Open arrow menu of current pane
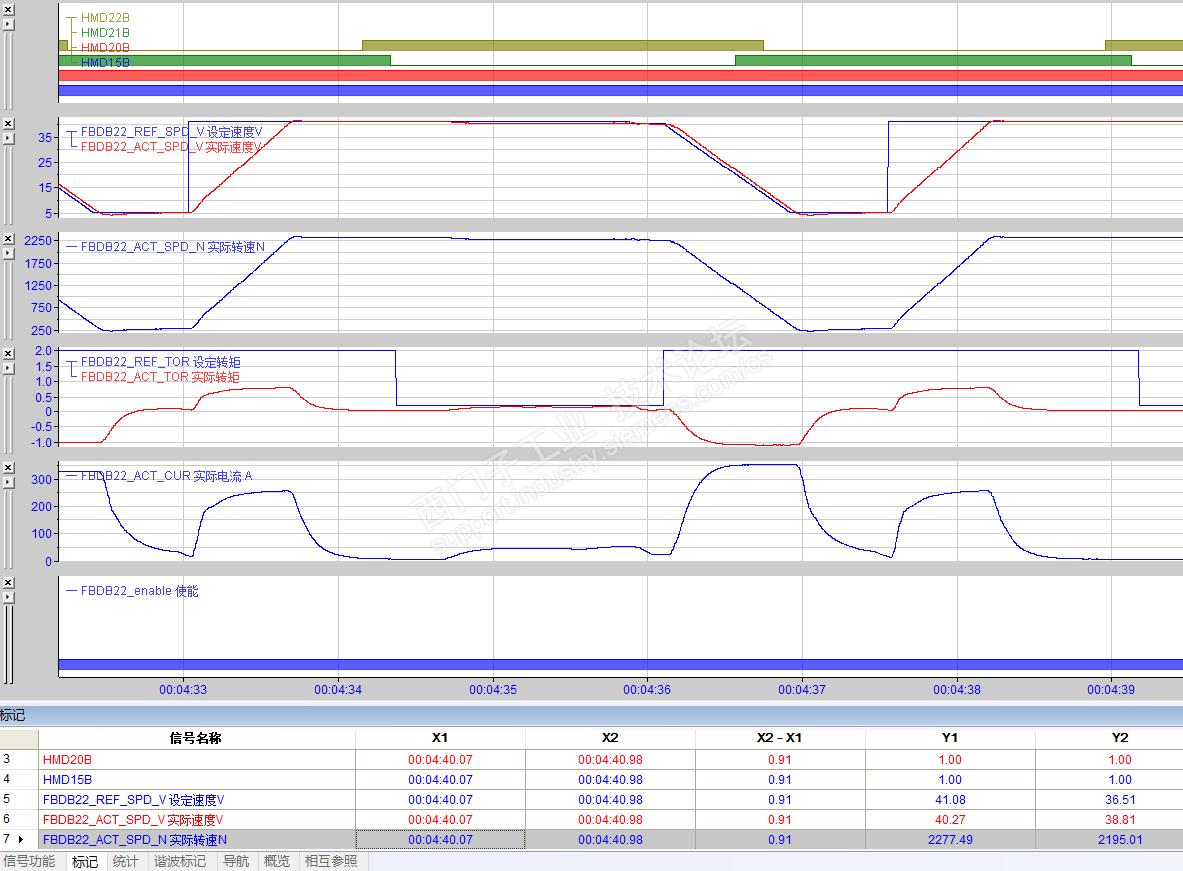This screenshot has width=1183, height=871. [8, 482]
